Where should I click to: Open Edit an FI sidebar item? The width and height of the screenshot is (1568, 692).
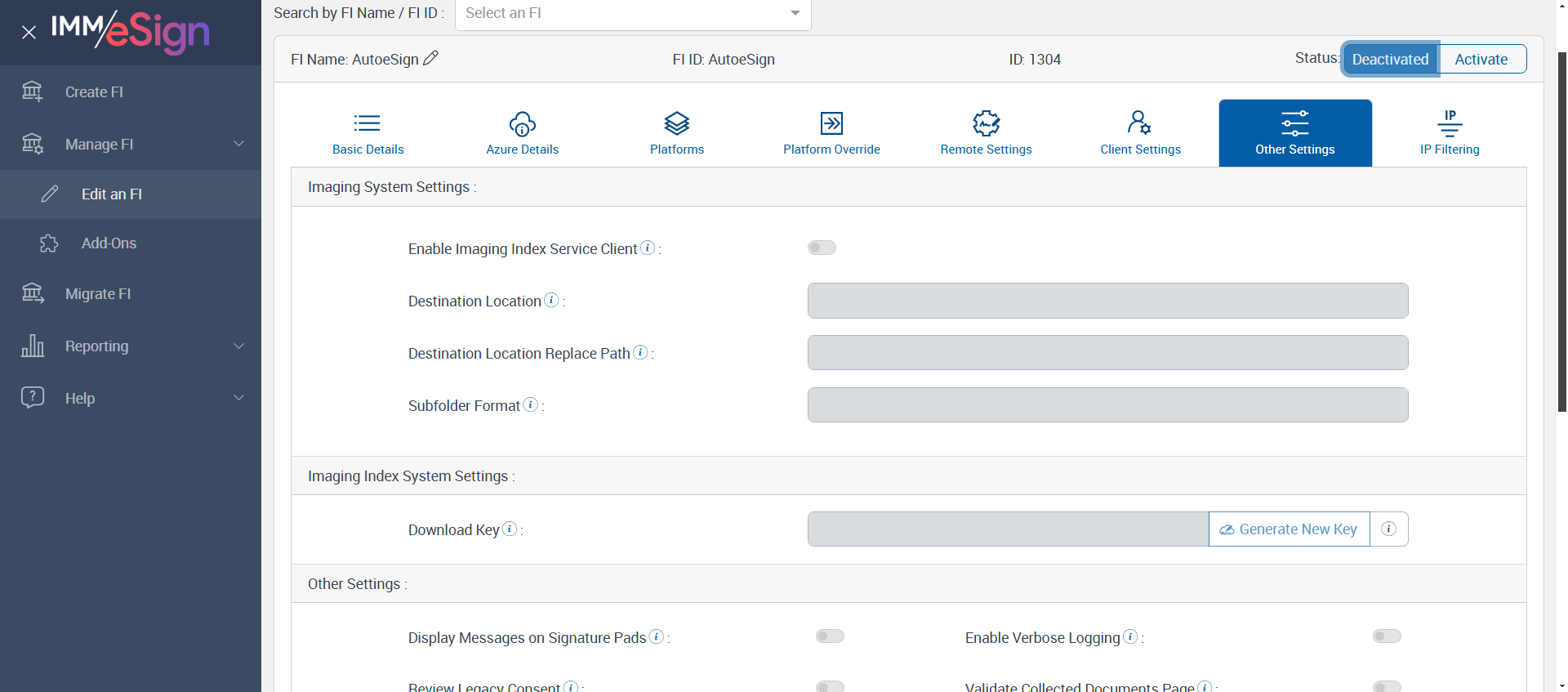131,194
